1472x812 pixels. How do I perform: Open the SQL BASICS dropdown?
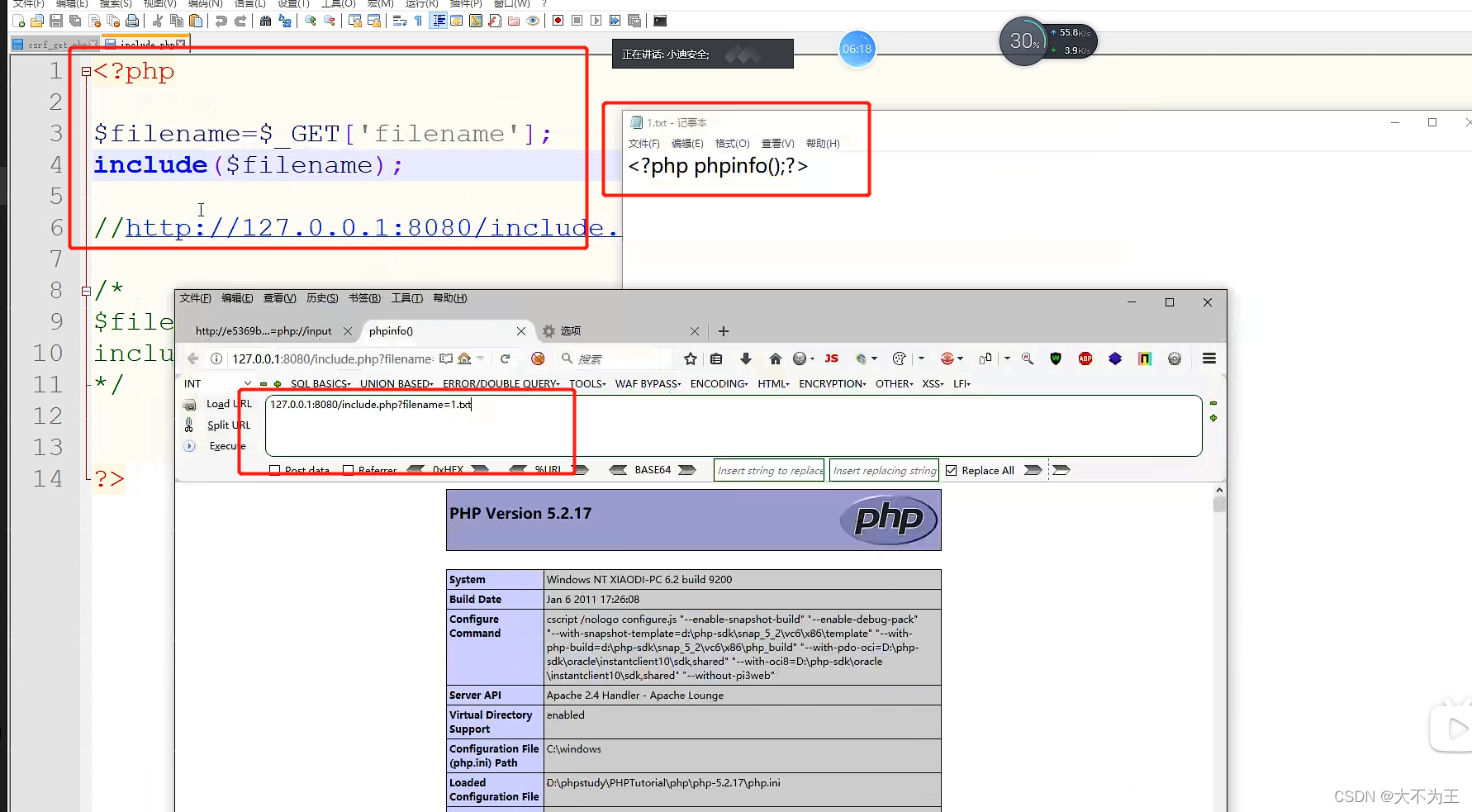point(321,383)
